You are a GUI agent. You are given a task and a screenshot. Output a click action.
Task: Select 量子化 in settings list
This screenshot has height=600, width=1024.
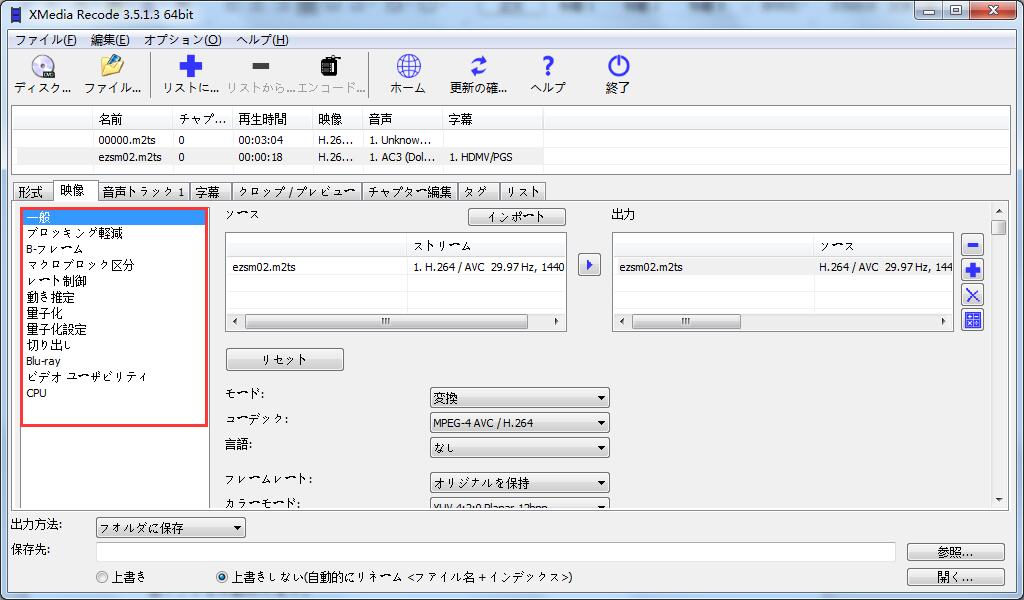pos(114,313)
